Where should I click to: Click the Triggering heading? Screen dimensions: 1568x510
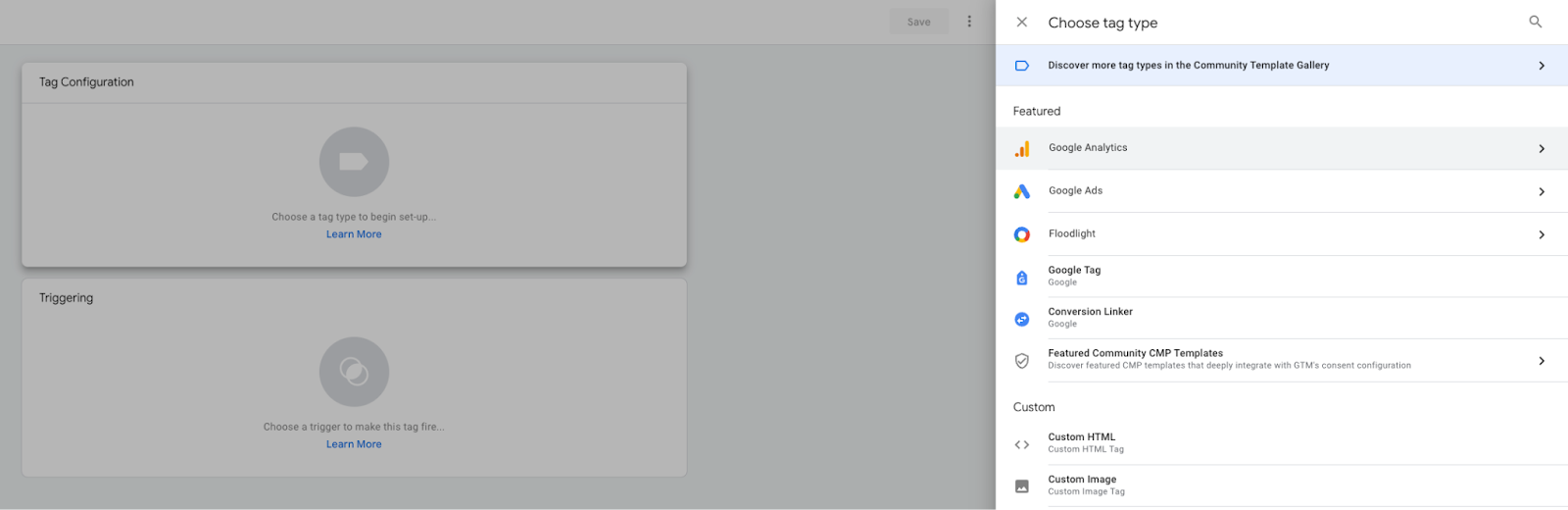(66, 298)
